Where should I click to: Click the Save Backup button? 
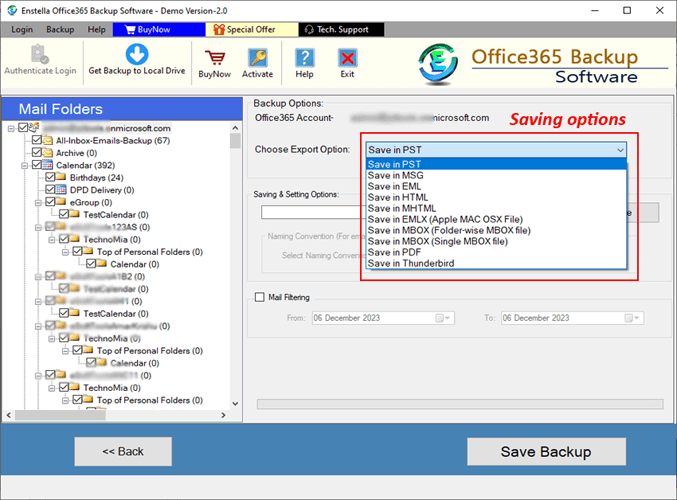point(546,452)
